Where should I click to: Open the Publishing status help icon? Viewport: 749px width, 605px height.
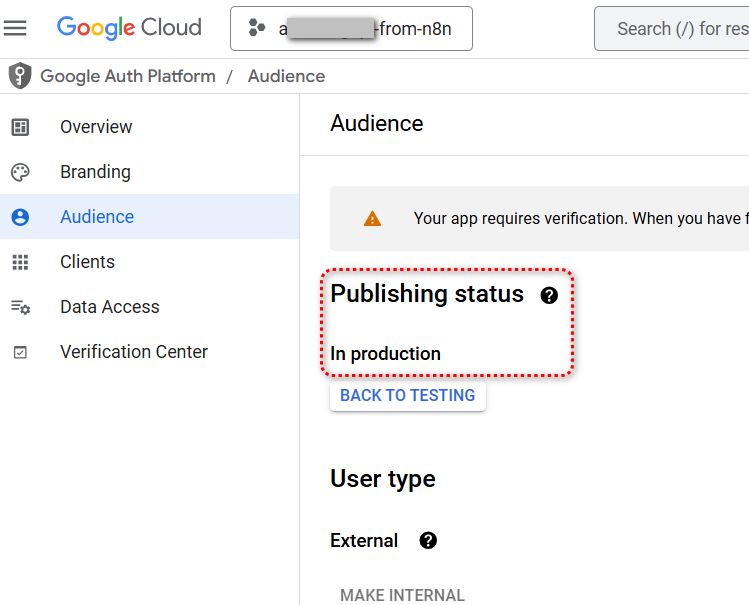tap(549, 296)
